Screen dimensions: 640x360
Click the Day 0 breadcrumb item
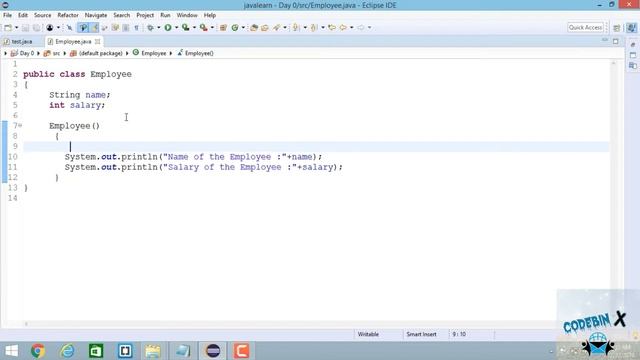point(23,53)
